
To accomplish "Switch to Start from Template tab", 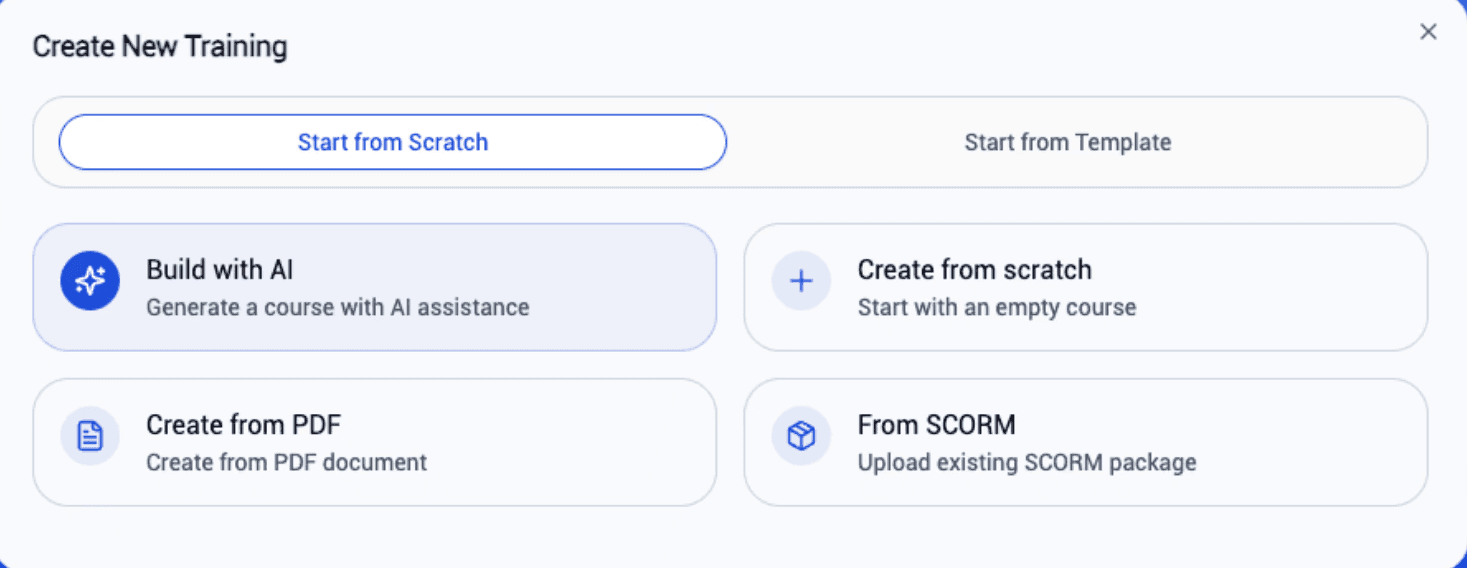I will [x=1067, y=142].
